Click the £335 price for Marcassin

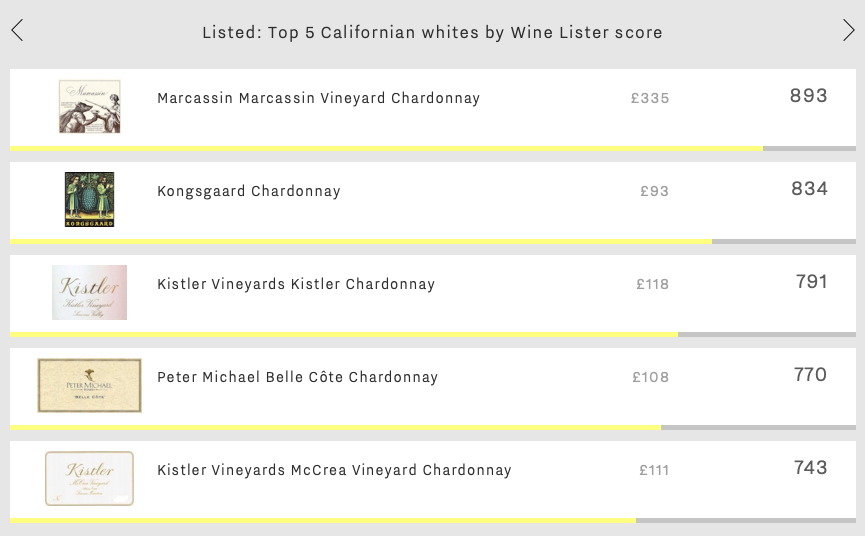(650, 98)
